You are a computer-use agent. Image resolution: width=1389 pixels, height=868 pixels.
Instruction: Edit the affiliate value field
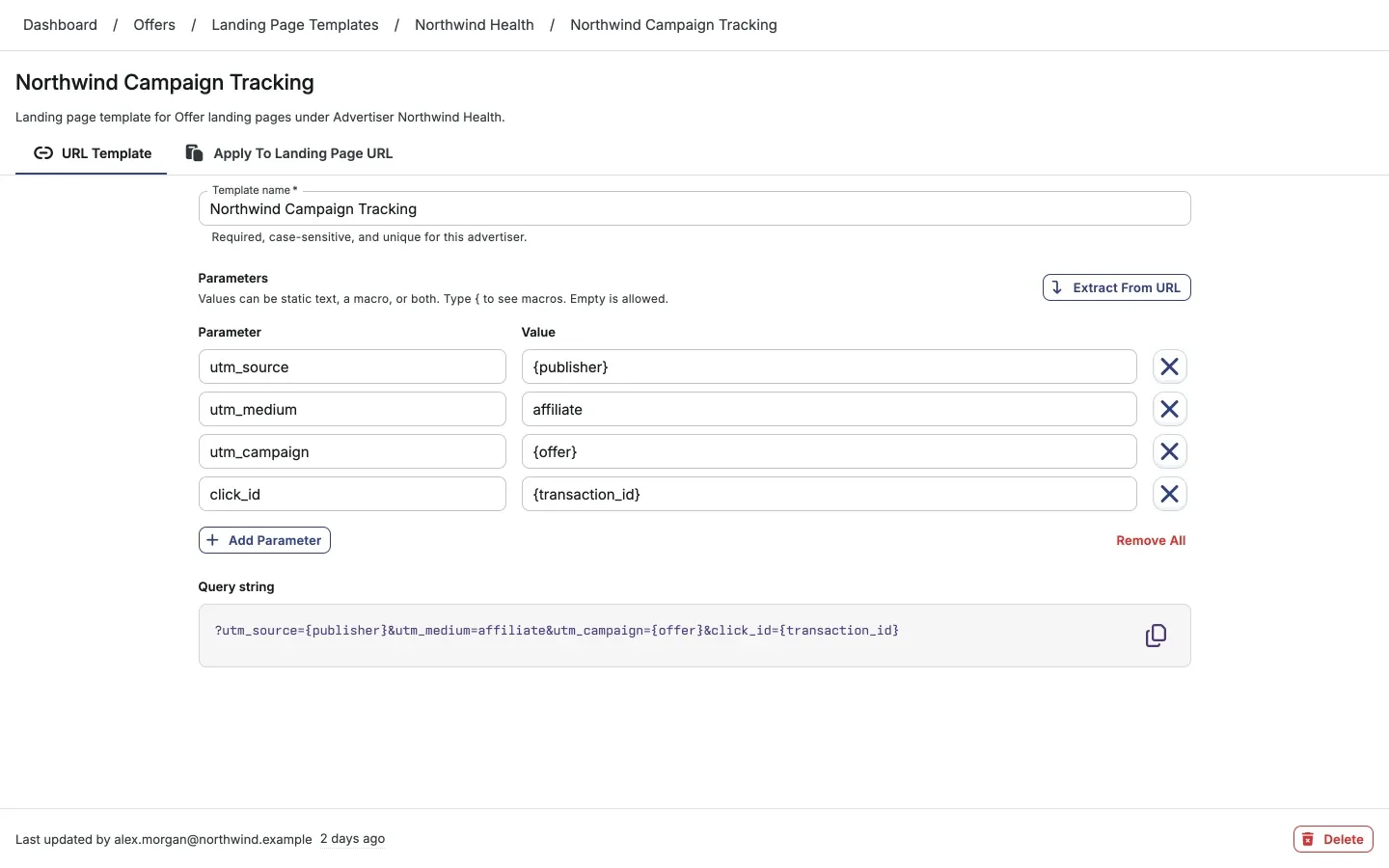830,409
